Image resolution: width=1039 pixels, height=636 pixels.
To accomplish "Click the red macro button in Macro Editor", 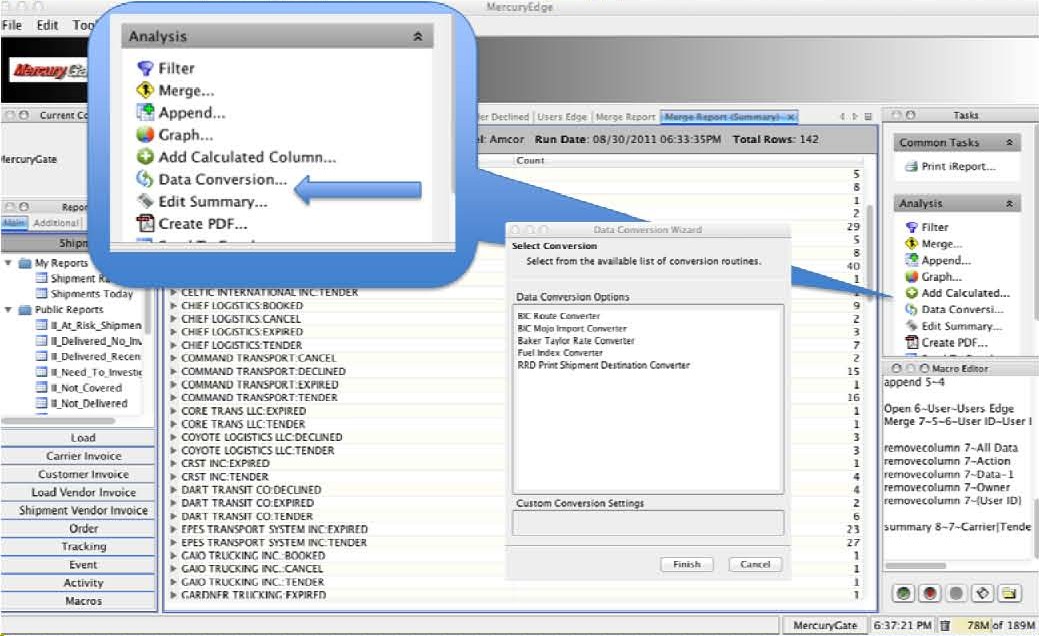I will pyautogui.click(x=930, y=593).
